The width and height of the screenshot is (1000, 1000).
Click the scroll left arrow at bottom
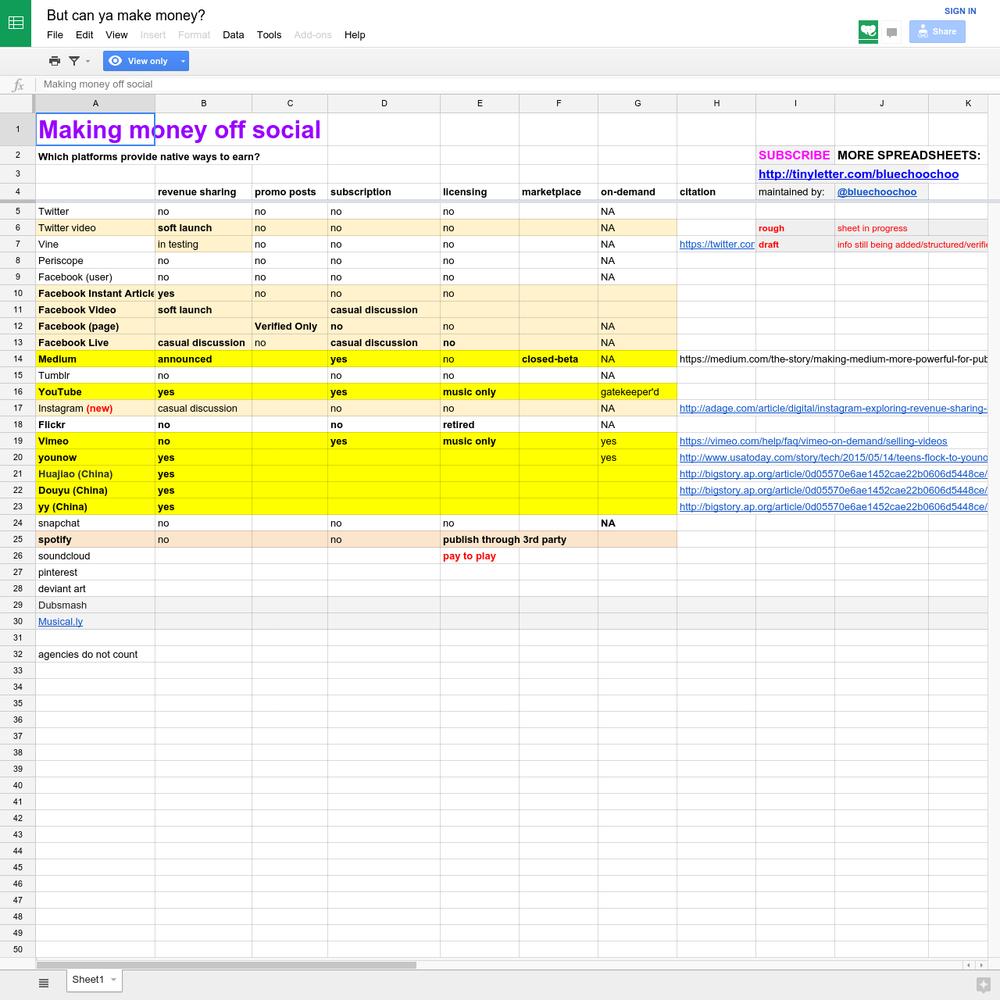click(969, 965)
